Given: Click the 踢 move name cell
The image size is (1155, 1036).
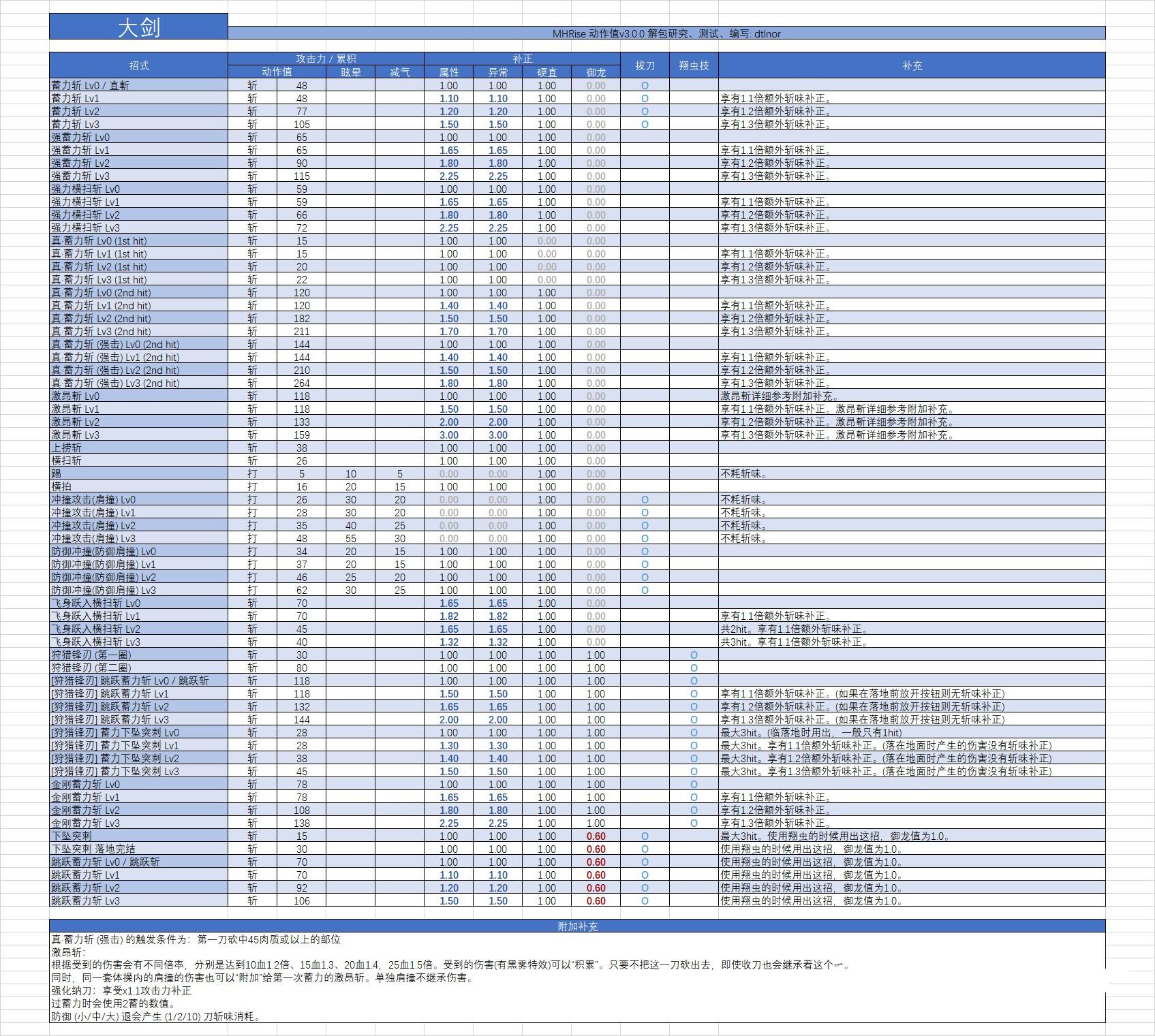Looking at the screenshot, I should point(138,474).
